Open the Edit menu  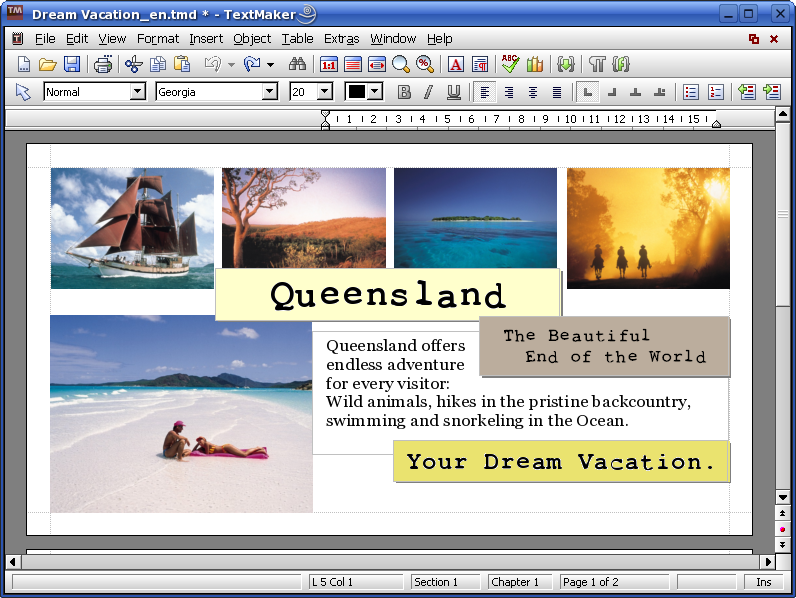point(77,39)
